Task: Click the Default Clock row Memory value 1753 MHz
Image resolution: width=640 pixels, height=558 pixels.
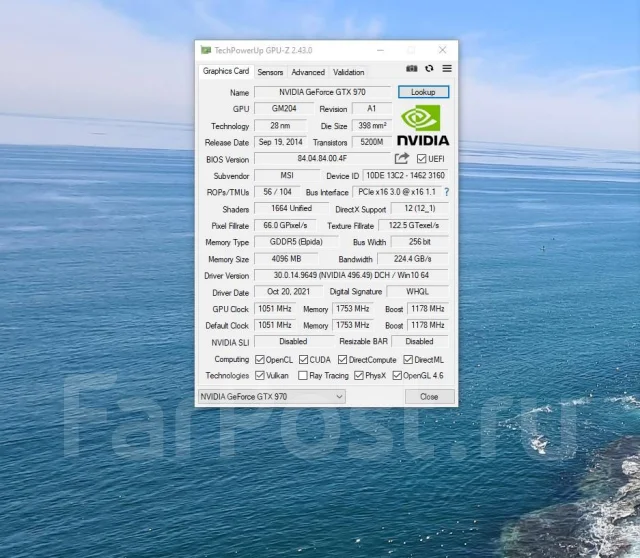Action: click(353, 325)
